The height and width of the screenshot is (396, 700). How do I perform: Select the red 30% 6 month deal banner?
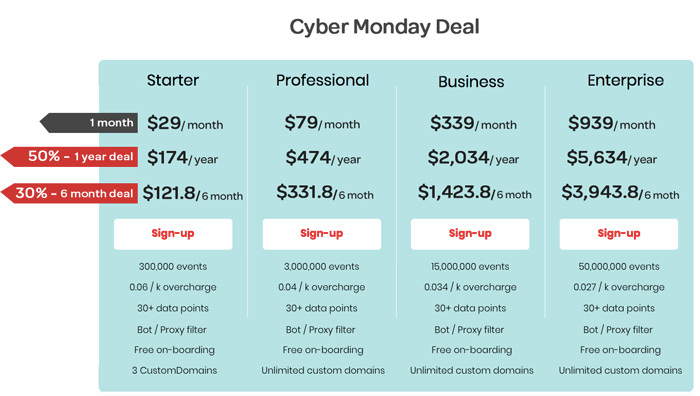69,193
